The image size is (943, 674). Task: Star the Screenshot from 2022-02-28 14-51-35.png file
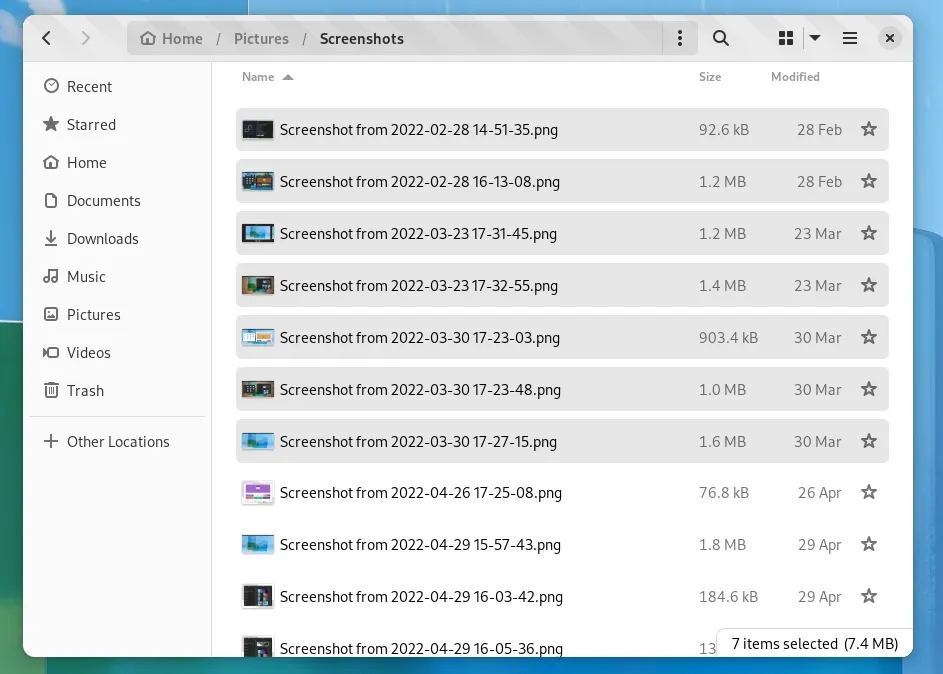pos(868,129)
